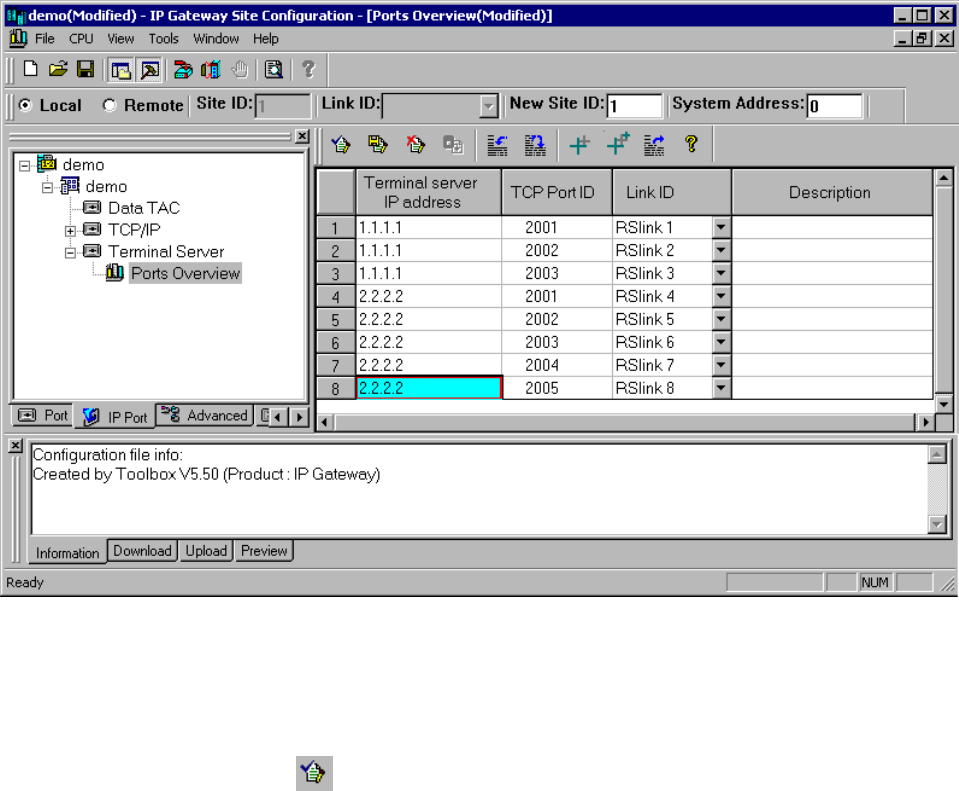959x791 pixels.
Task: Click the Save floppy disk icon
Action: (x=85, y=70)
